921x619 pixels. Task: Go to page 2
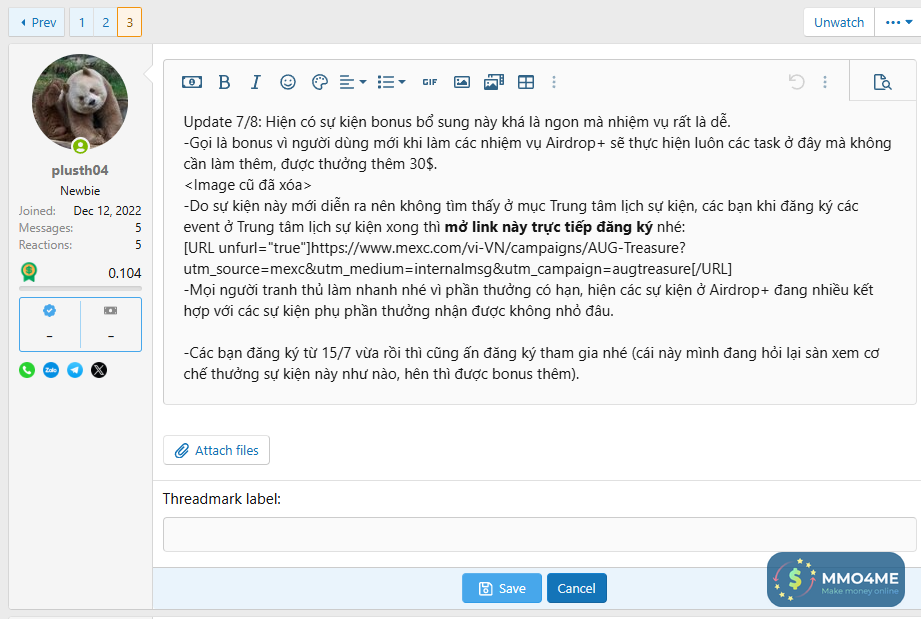point(106,22)
